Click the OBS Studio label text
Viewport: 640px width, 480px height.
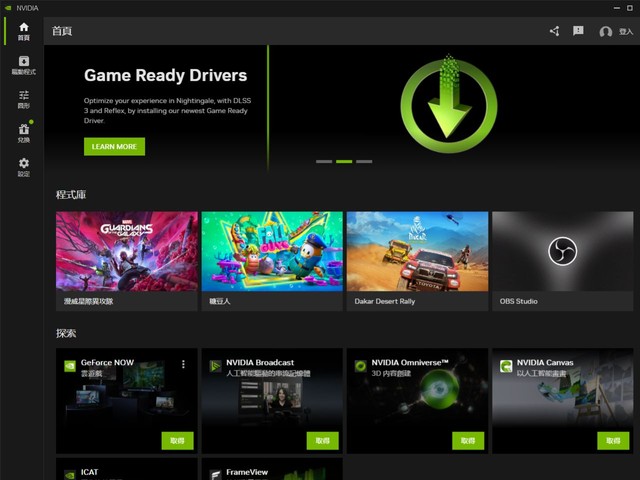click(518, 301)
